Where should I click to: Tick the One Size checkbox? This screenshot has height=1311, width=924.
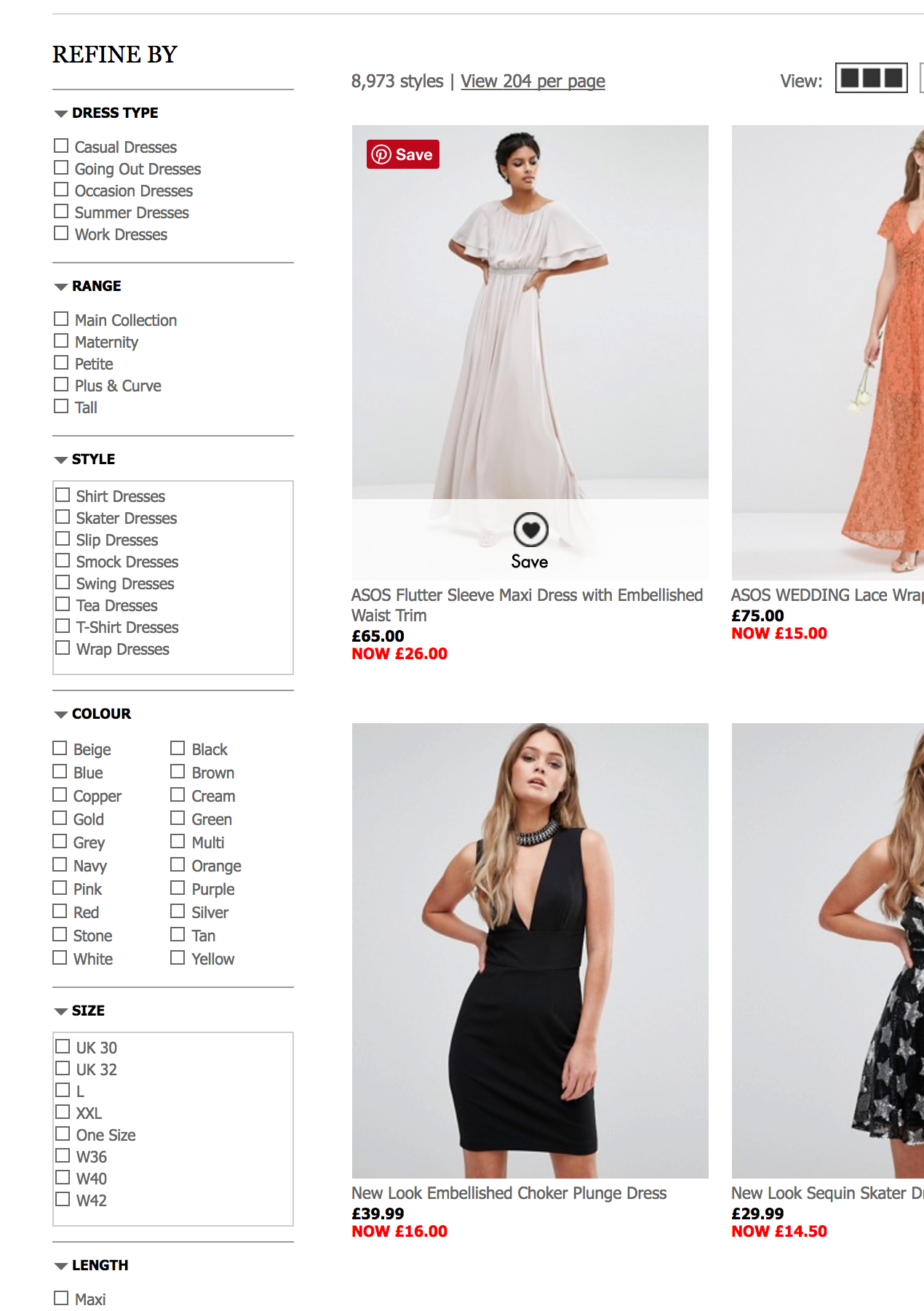63,1134
